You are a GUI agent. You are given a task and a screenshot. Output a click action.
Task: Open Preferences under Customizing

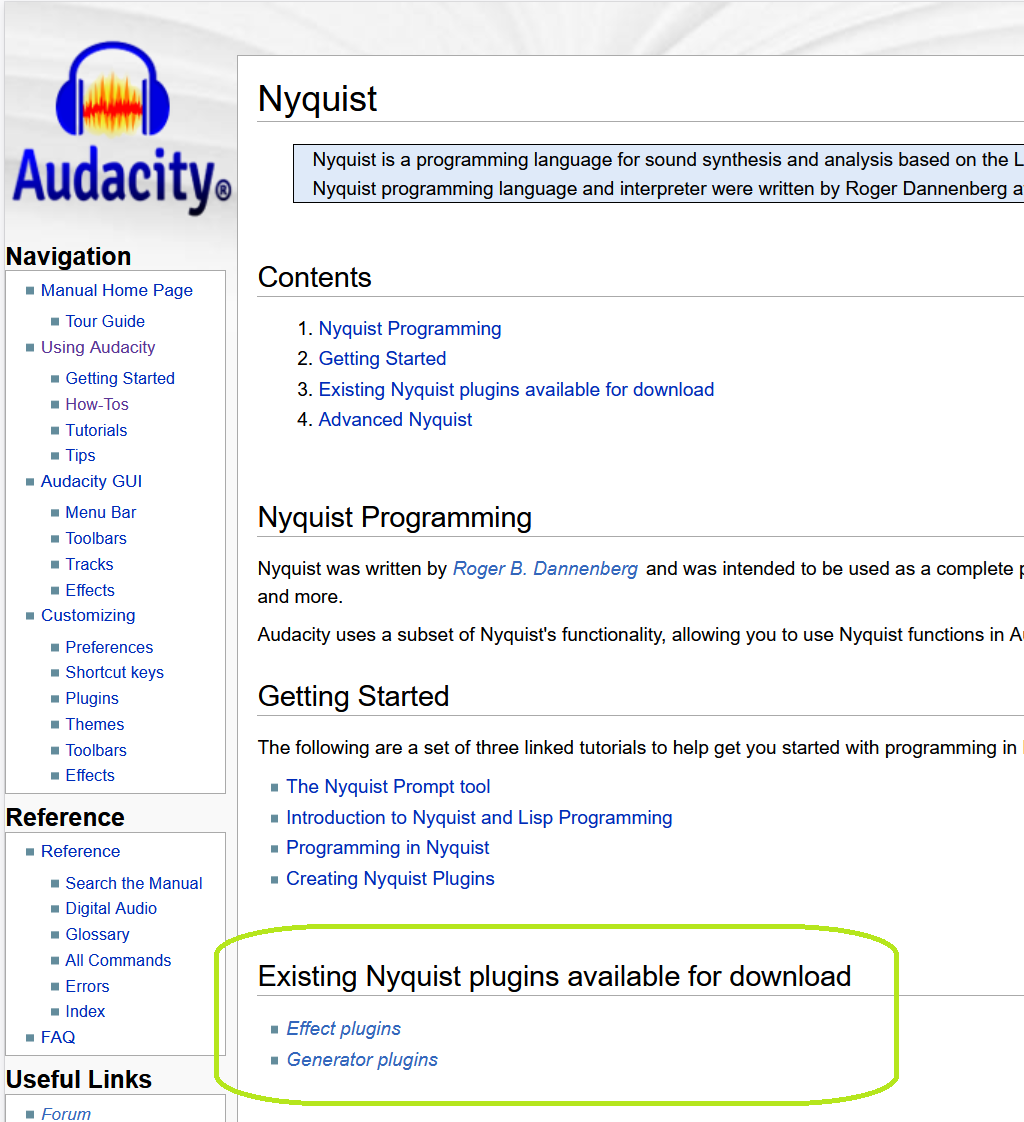(x=109, y=647)
